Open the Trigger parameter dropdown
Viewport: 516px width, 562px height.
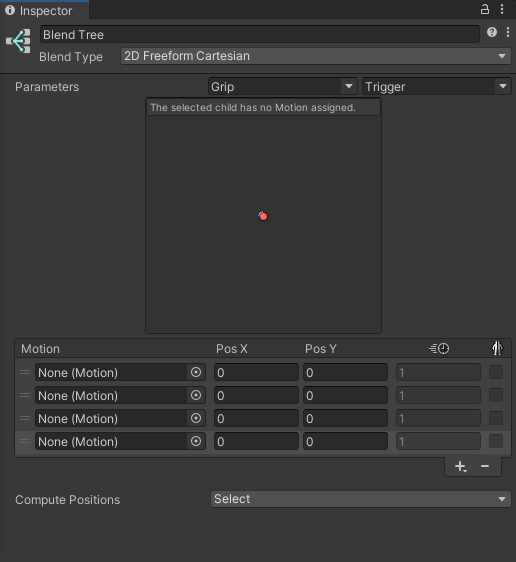[x=437, y=86]
